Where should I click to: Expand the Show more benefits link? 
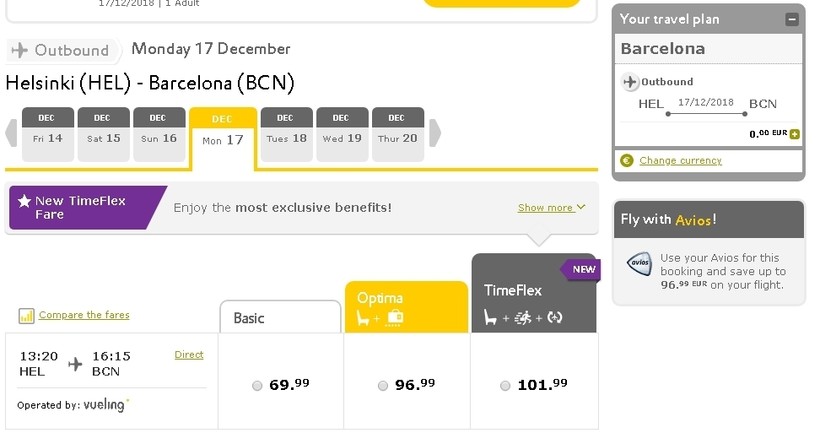[551, 208]
